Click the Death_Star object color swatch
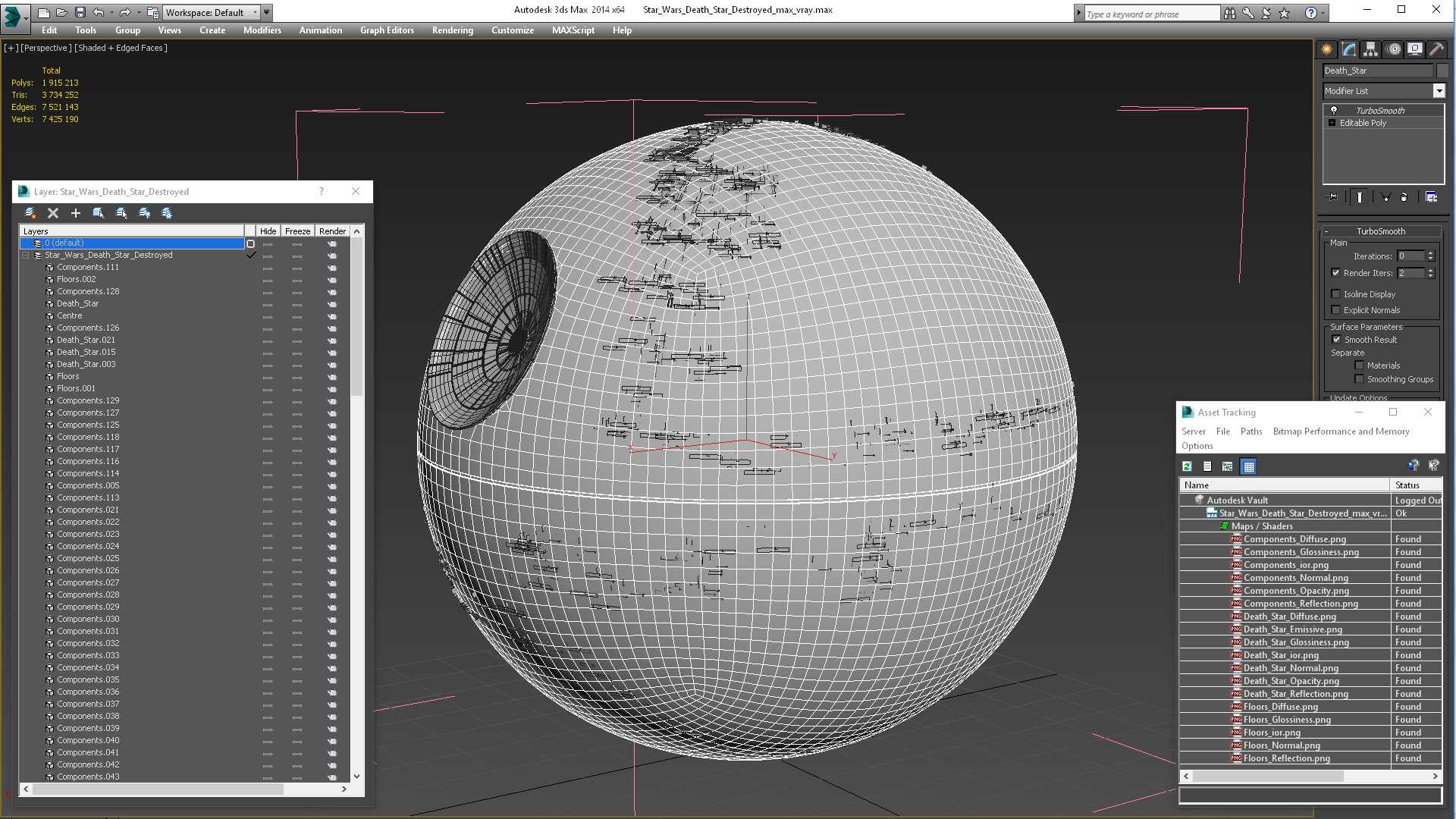Screen dimensions: 1456x819 tap(1442, 71)
